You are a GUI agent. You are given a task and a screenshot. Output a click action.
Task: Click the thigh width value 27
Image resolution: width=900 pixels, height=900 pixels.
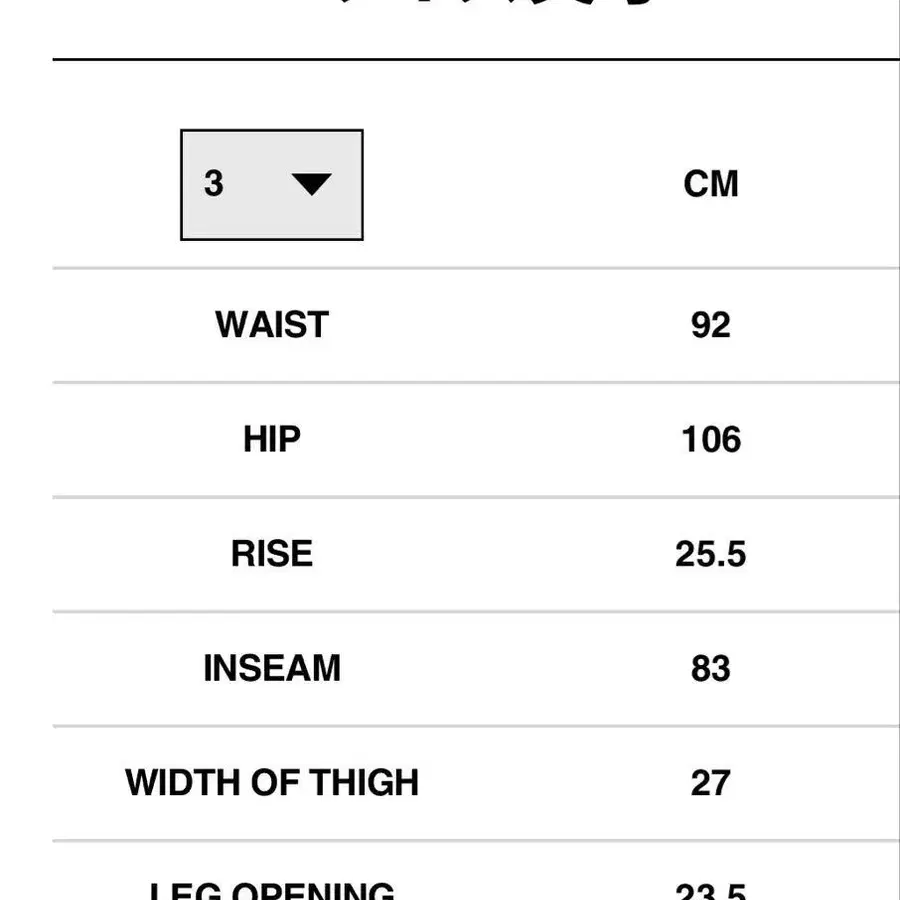(711, 782)
